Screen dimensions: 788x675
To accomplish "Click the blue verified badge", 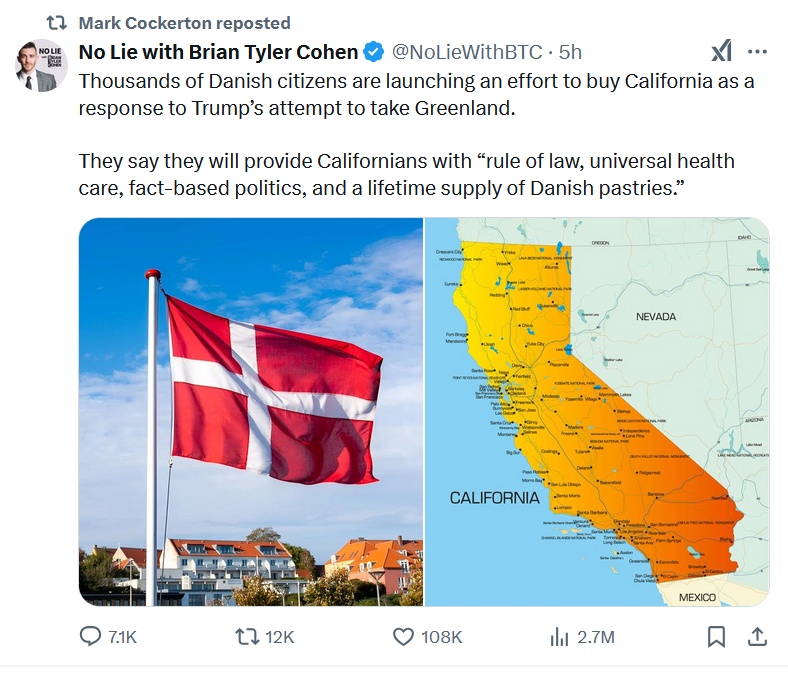I will click(x=373, y=52).
